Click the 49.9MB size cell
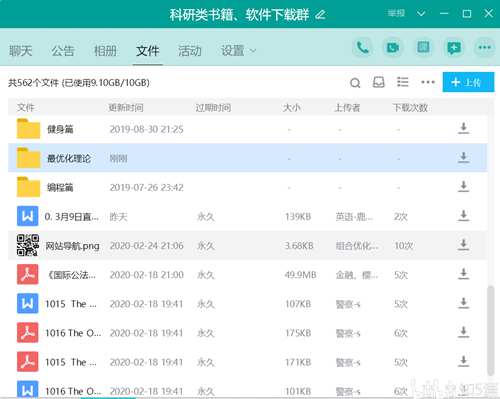The width and height of the screenshot is (500, 399). coord(300,275)
